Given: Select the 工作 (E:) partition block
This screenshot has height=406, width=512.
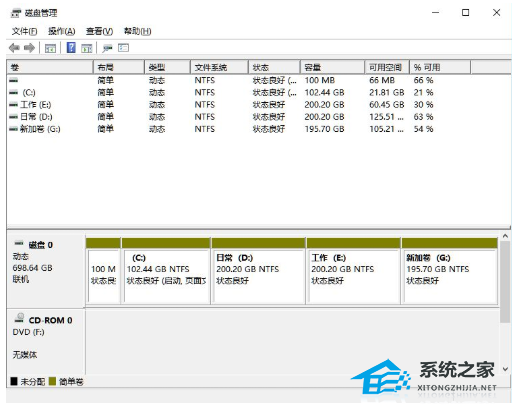Looking at the screenshot, I should click(x=353, y=271).
